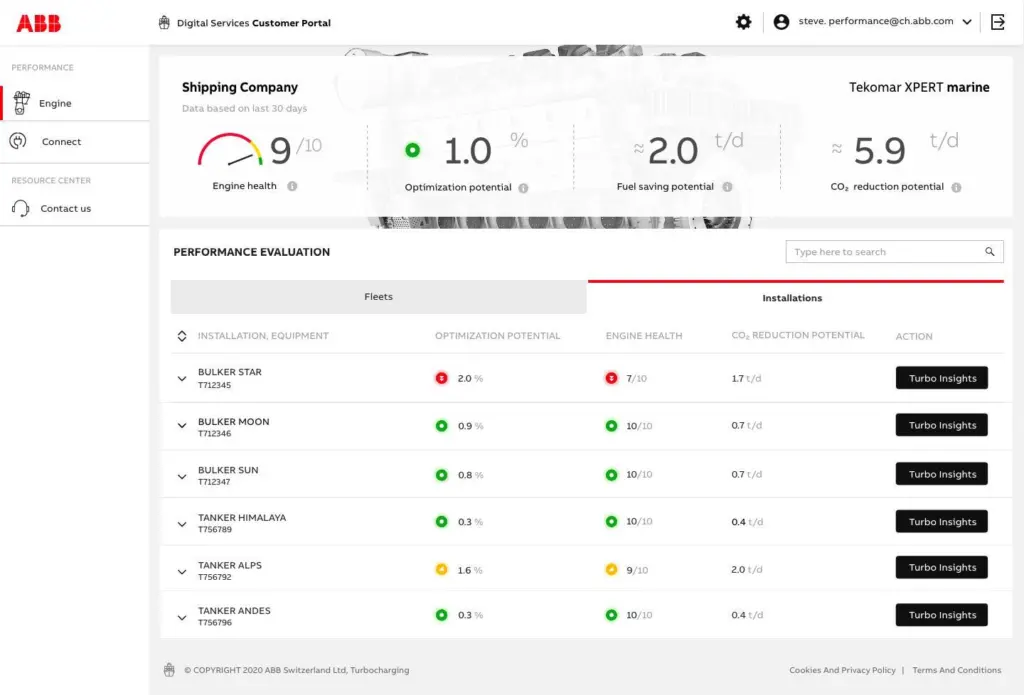1024x695 pixels.
Task: Click the steve.performance@ch.abb.com account email
Action: pyautogui.click(x=876, y=21)
